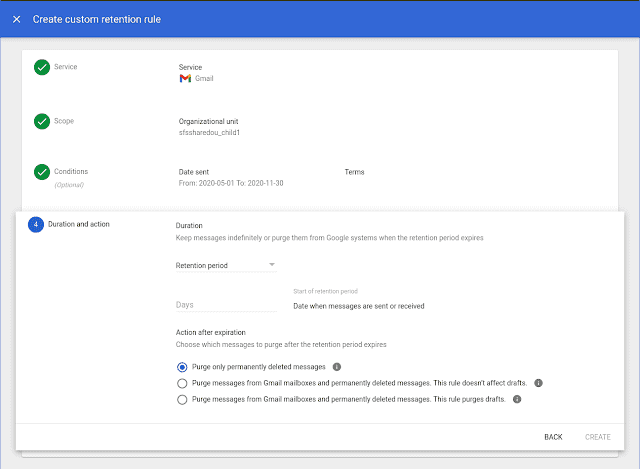Image resolution: width=640 pixels, height=469 pixels.
Task: Select Purge only permanently deleted messages
Action: point(182,367)
